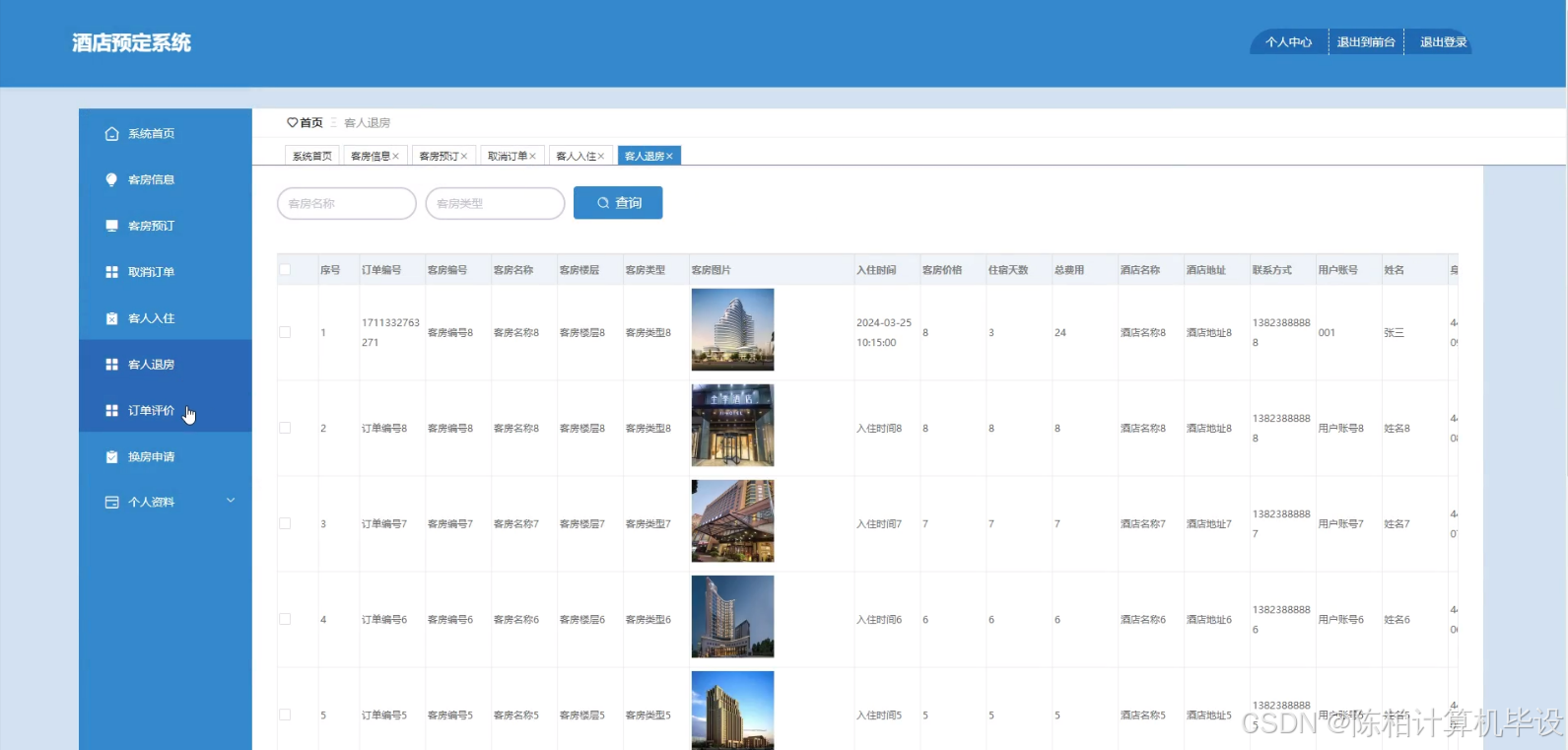Expand the 个人资料 submenu chevron

(231, 501)
